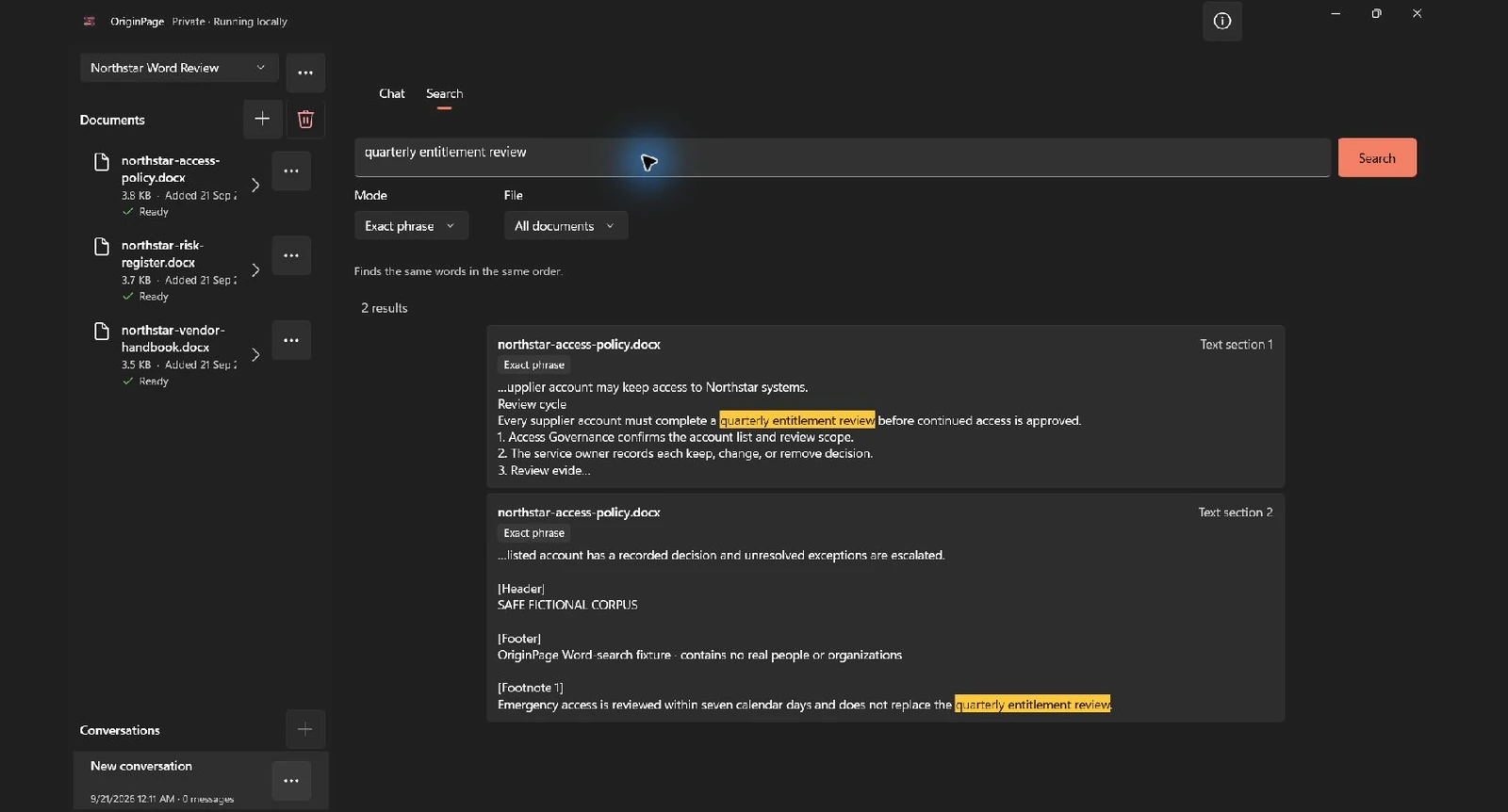Click the '[Footnote 1]' line in second result
This screenshot has width=1508, height=812.
[530, 688]
